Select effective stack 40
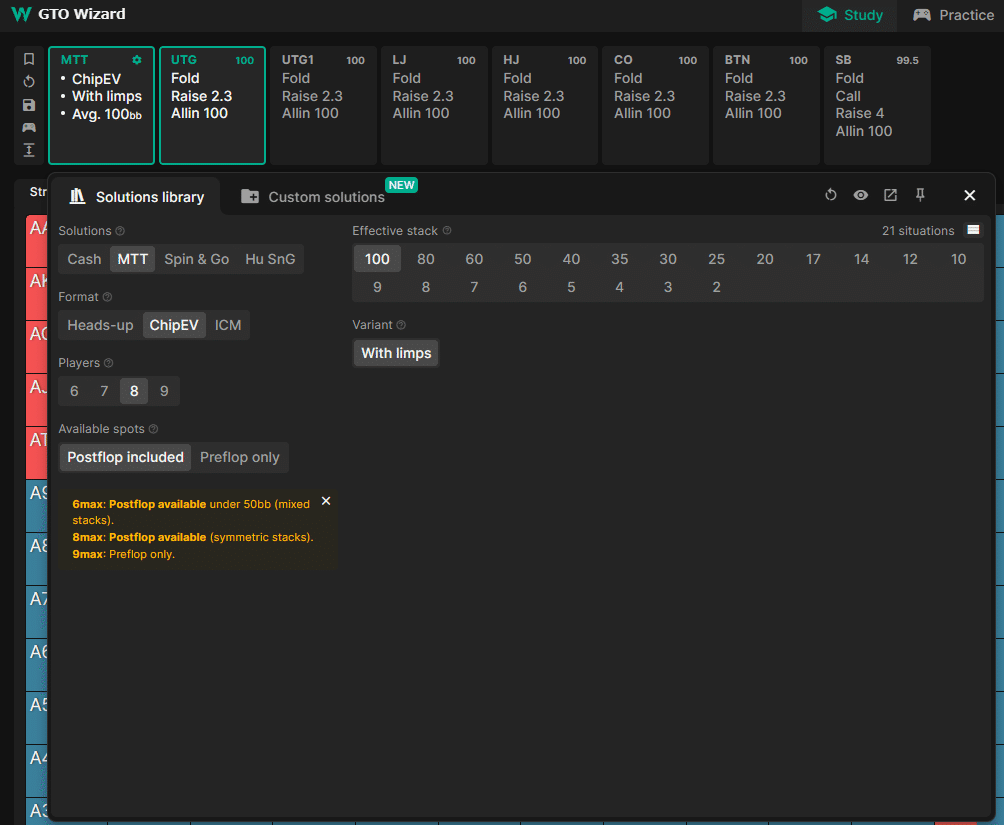 pos(571,259)
